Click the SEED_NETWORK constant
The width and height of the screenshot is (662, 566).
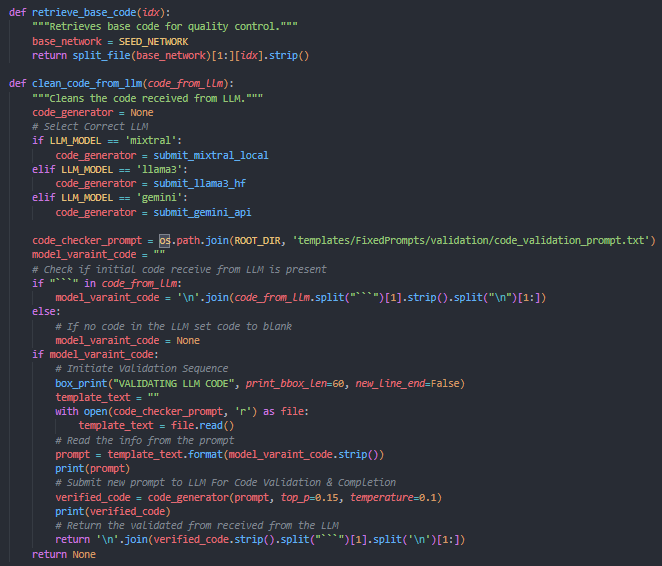tap(153, 41)
